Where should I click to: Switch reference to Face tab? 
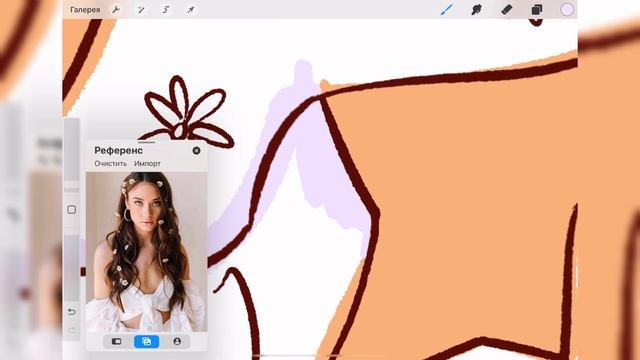click(x=177, y=341)
